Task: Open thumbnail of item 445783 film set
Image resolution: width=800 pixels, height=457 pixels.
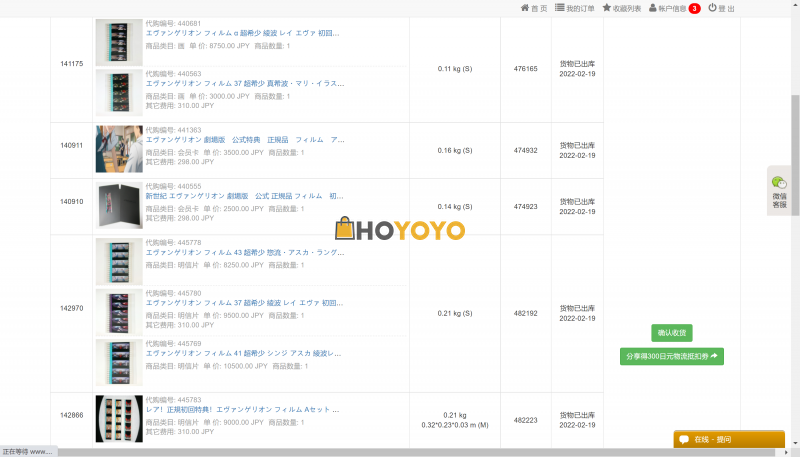Action: [119, 419]
